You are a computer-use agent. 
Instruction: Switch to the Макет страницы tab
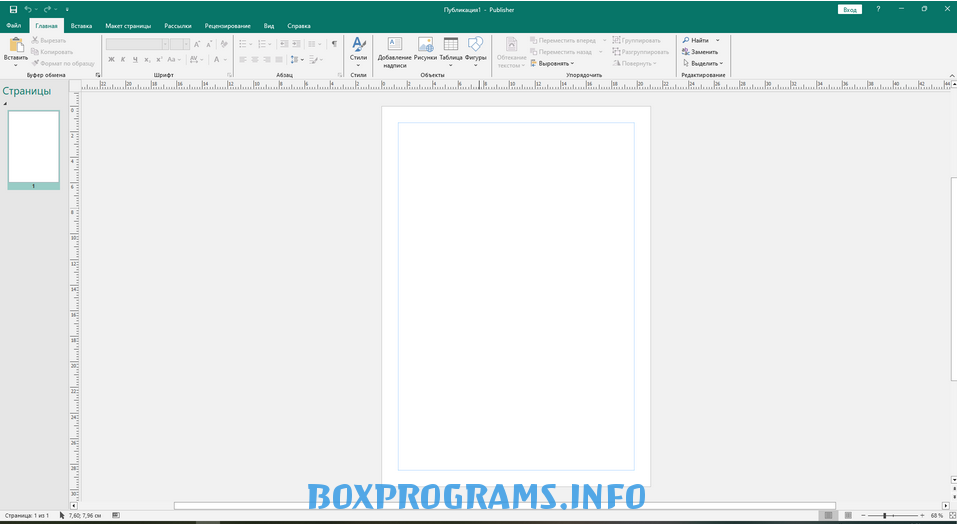(x=128, y=25)
